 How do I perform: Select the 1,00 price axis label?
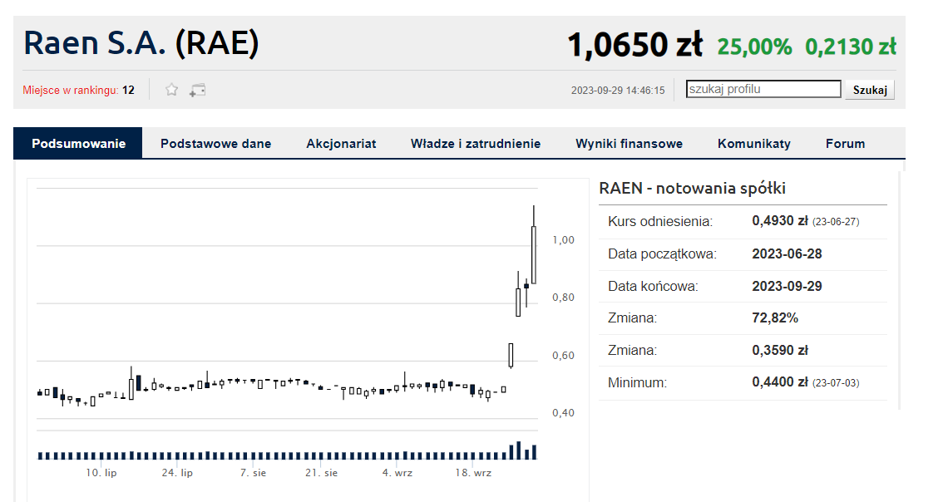click(563, 240)
